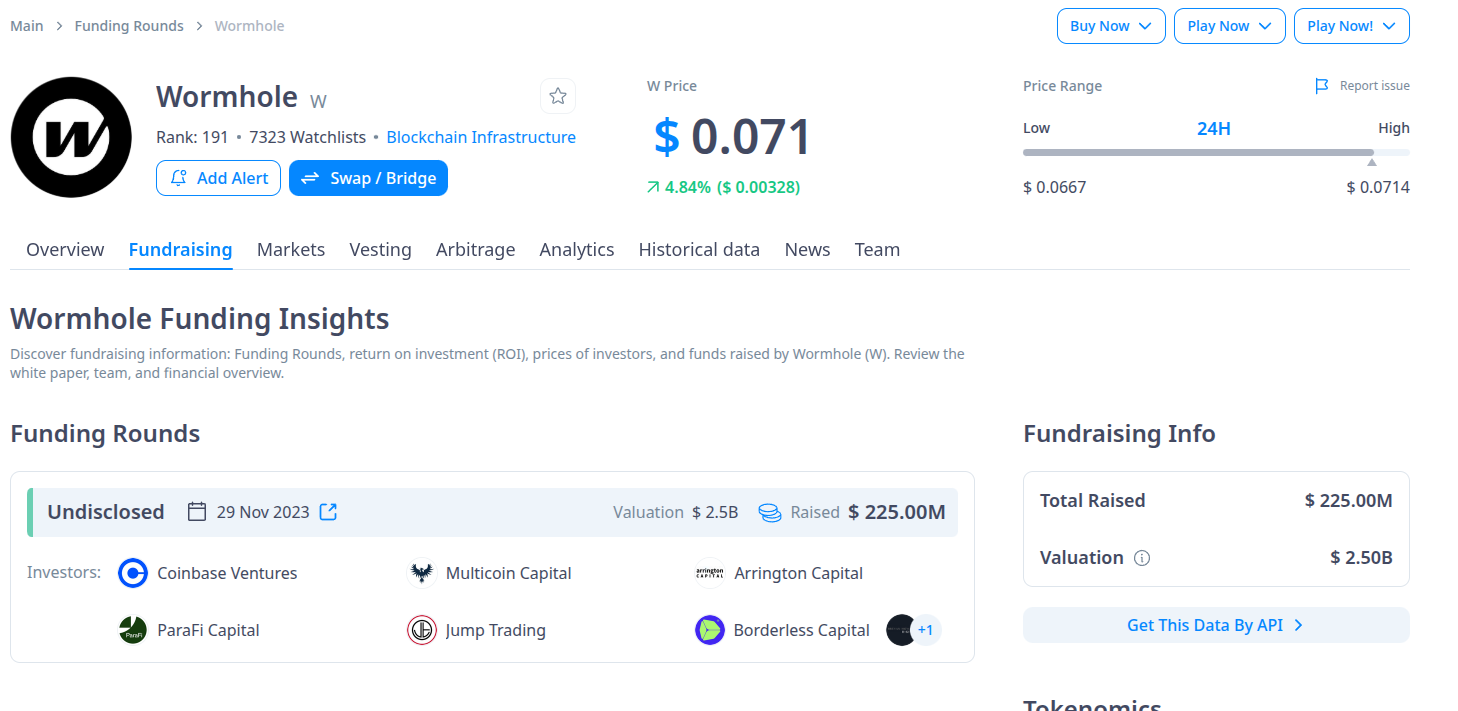The height and width of the screenshot is (711, 1458).
Task: Click the Low price $ 0.0667
Action: click(x=1054, y=187)
